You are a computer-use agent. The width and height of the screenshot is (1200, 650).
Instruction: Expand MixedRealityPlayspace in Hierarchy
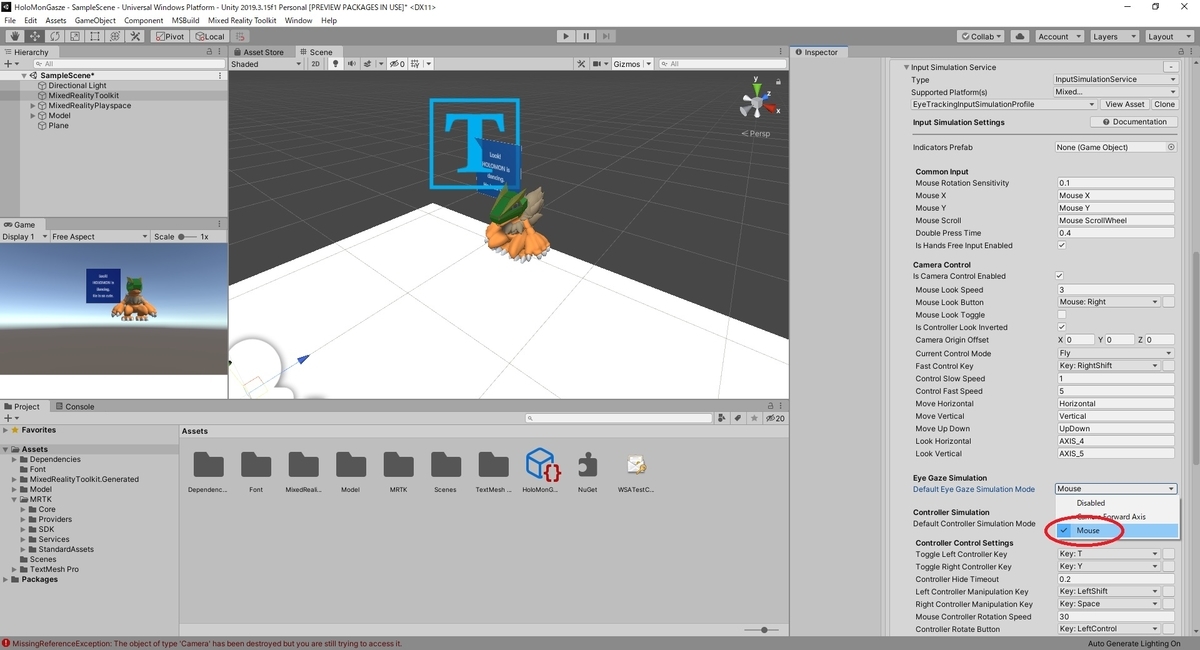pyautogui.click(x=33, y=106)
